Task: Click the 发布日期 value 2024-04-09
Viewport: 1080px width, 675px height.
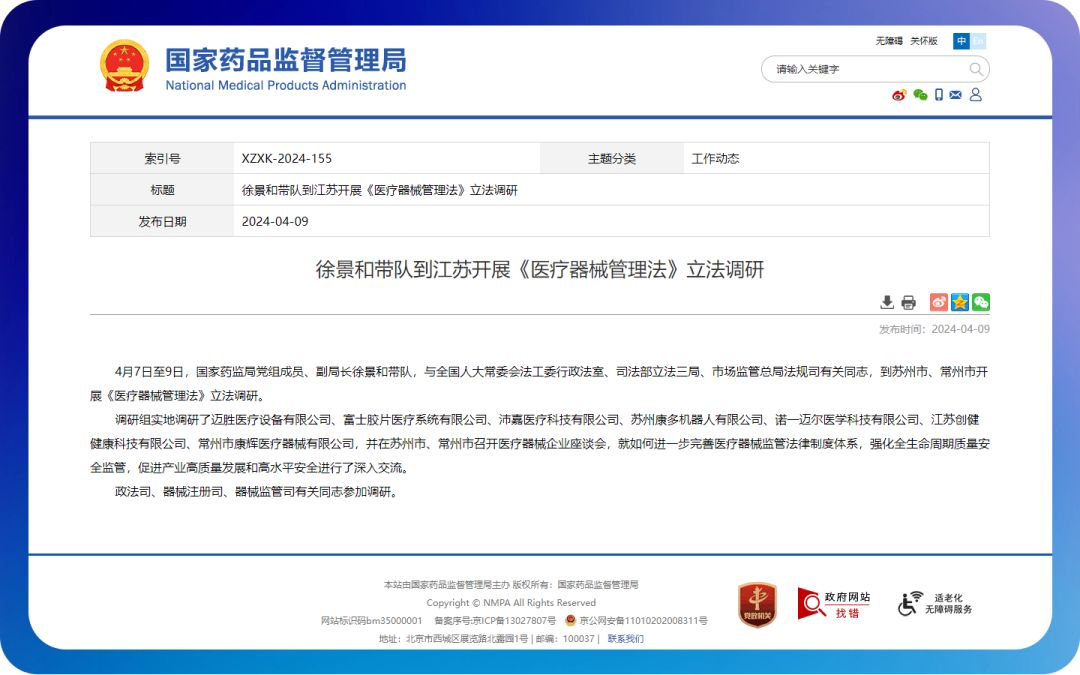Action: pyautogui.click(x=275, y=221)
